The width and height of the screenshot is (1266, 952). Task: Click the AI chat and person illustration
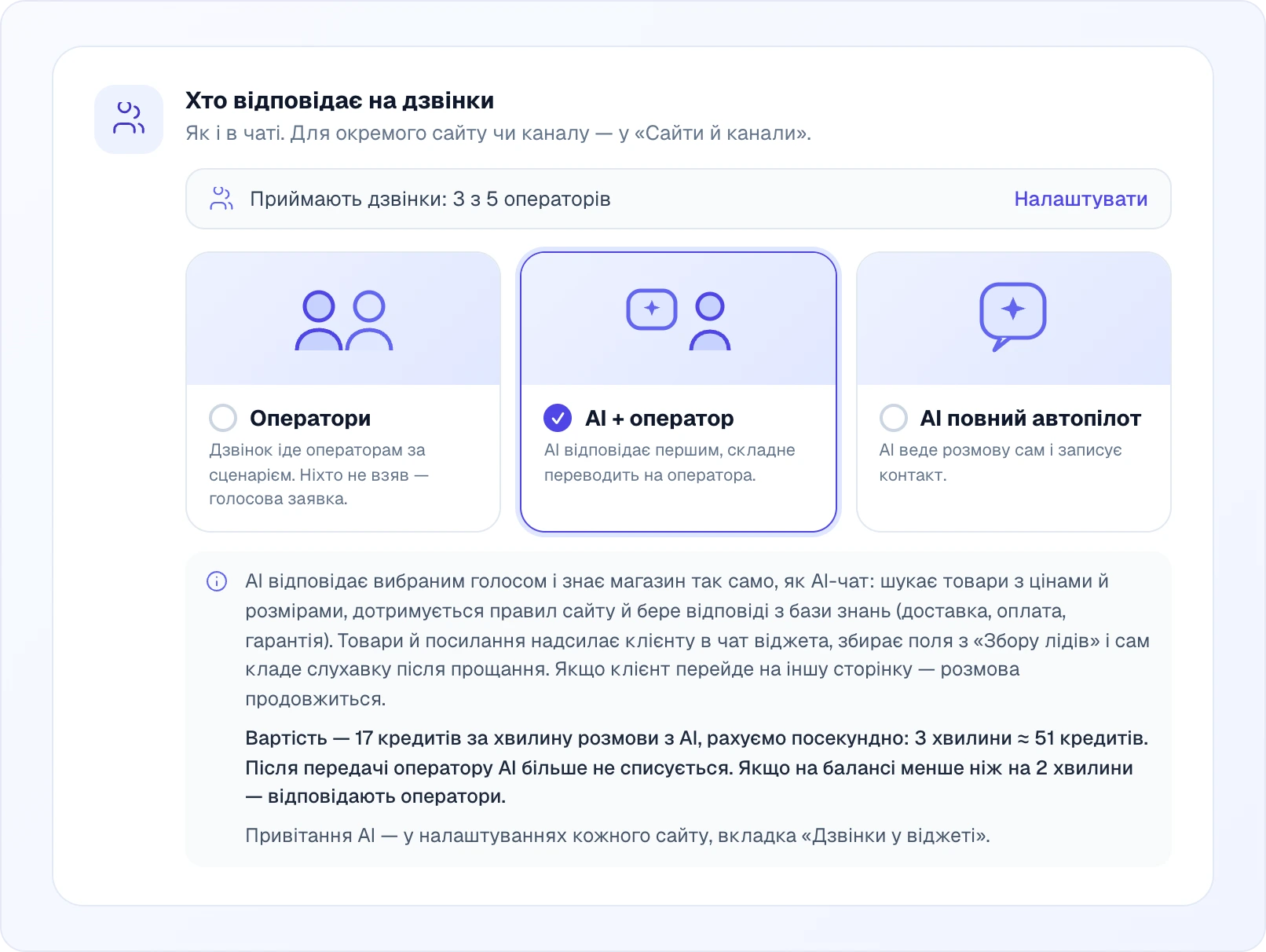pyautogui.click(x=679, y=320)
